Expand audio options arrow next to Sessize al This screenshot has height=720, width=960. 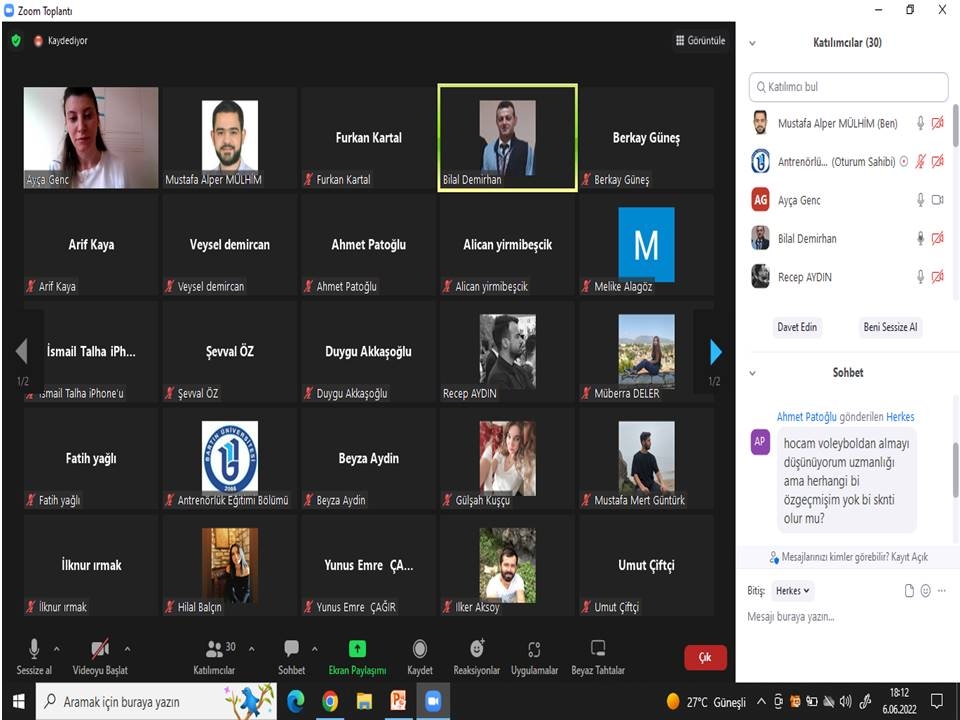click(x=56, y=648)
